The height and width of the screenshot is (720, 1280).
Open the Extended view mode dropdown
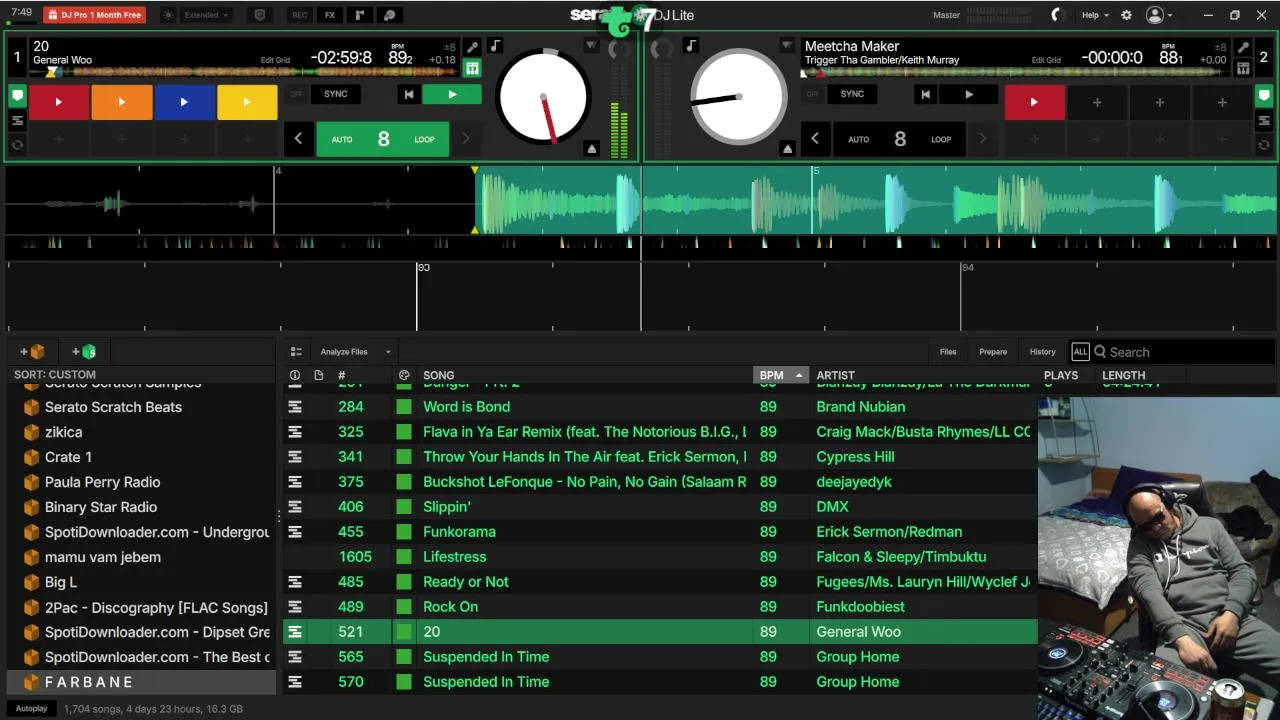[208, 15]
